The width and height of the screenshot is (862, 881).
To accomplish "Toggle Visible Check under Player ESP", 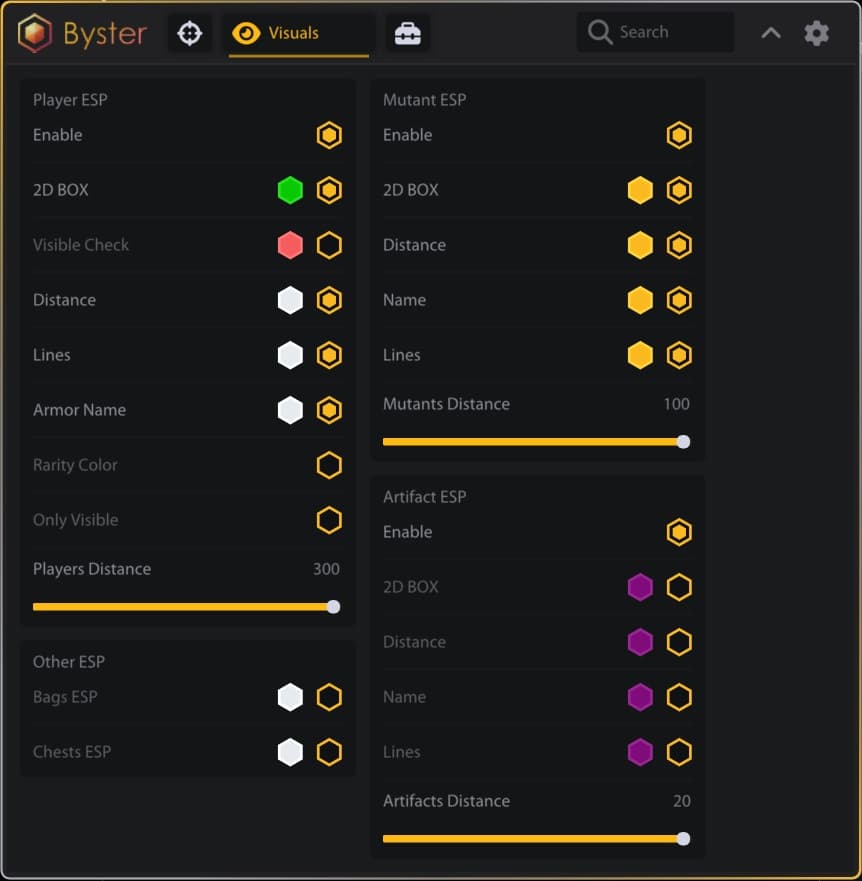I will coord(329,245).
